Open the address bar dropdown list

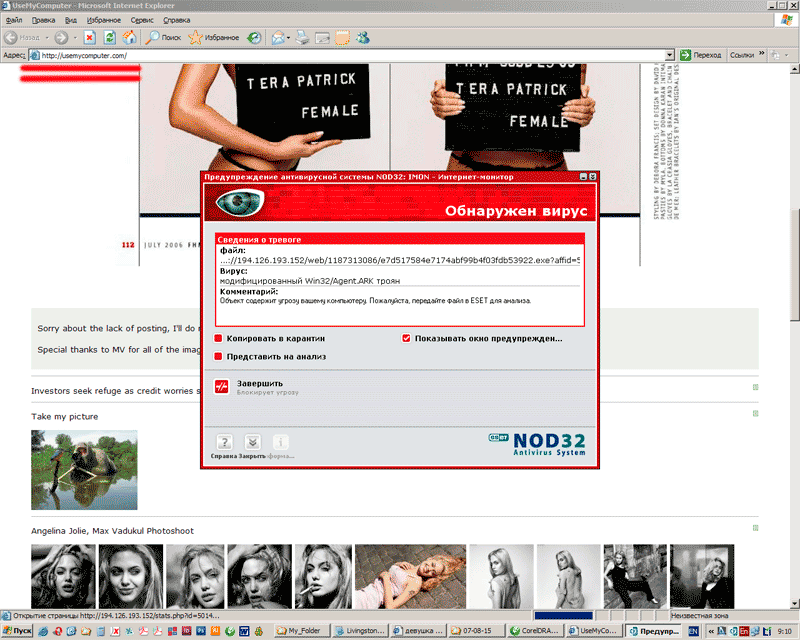669,55
